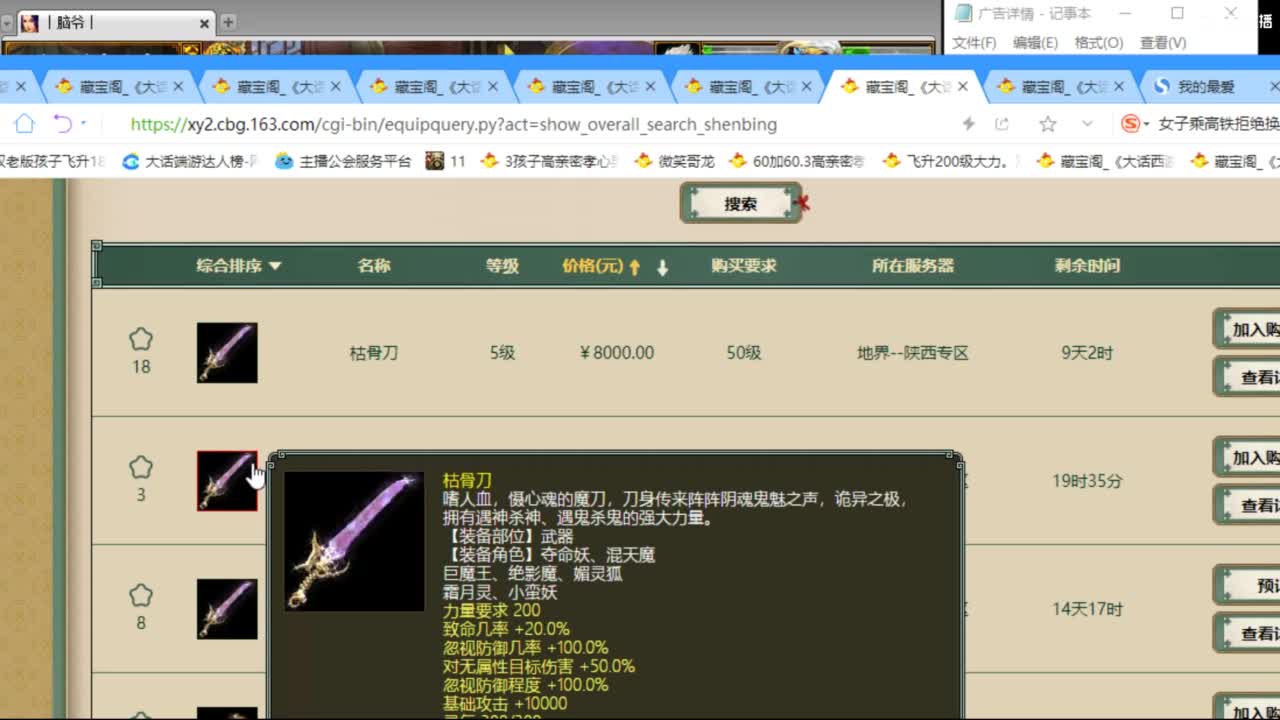Click the 搜索 search button
1280x720 pixels.
[740, 203]
